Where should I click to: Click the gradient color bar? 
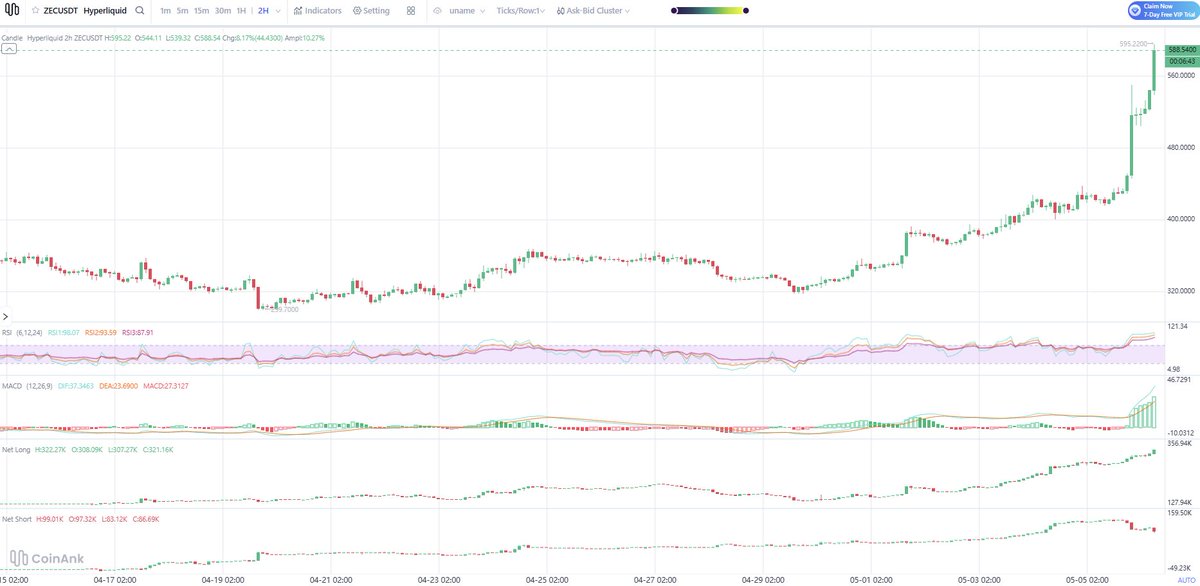point(709,11)
